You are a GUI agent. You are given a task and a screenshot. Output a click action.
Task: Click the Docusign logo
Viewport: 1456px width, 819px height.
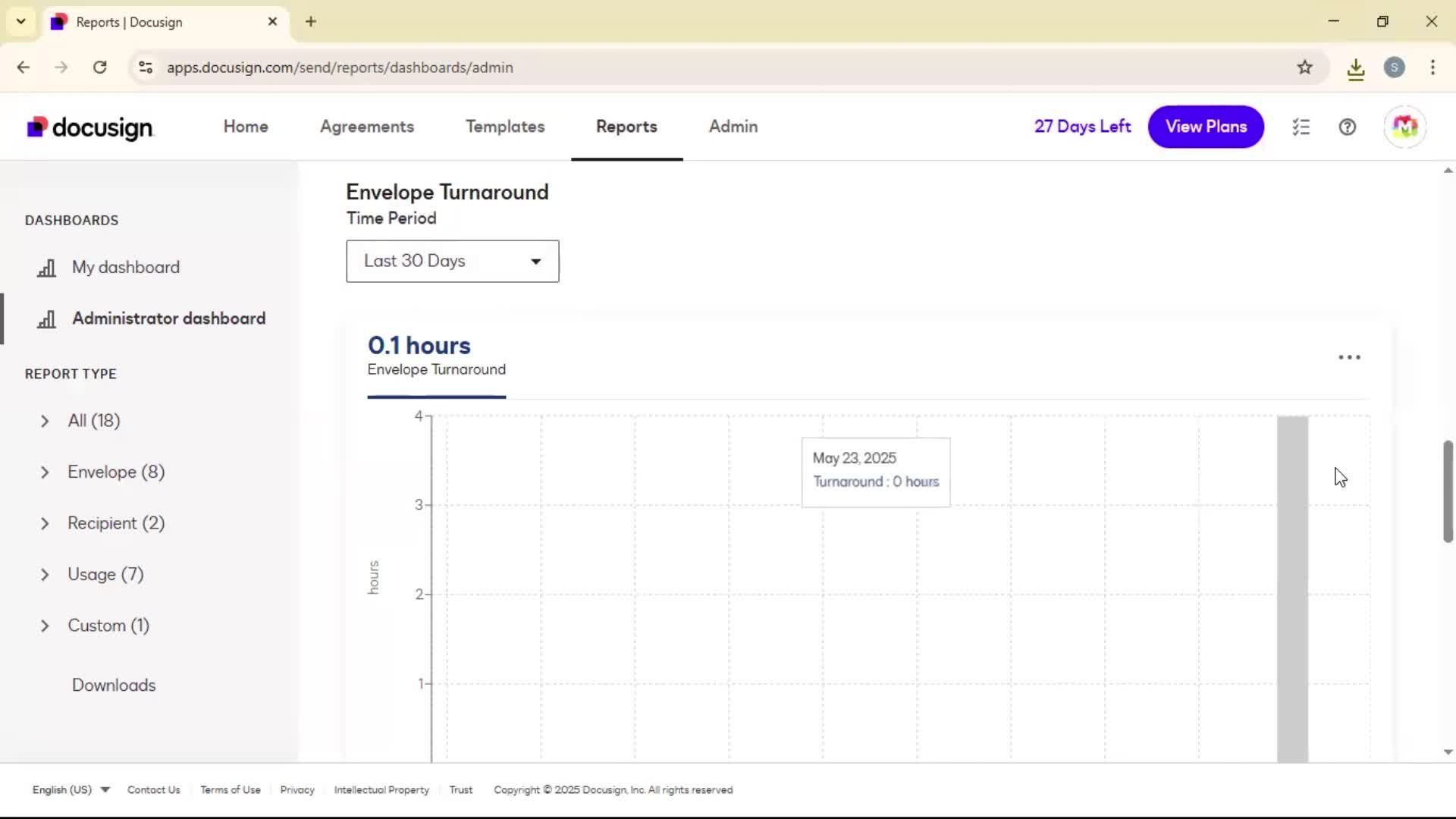coord(89,127)
